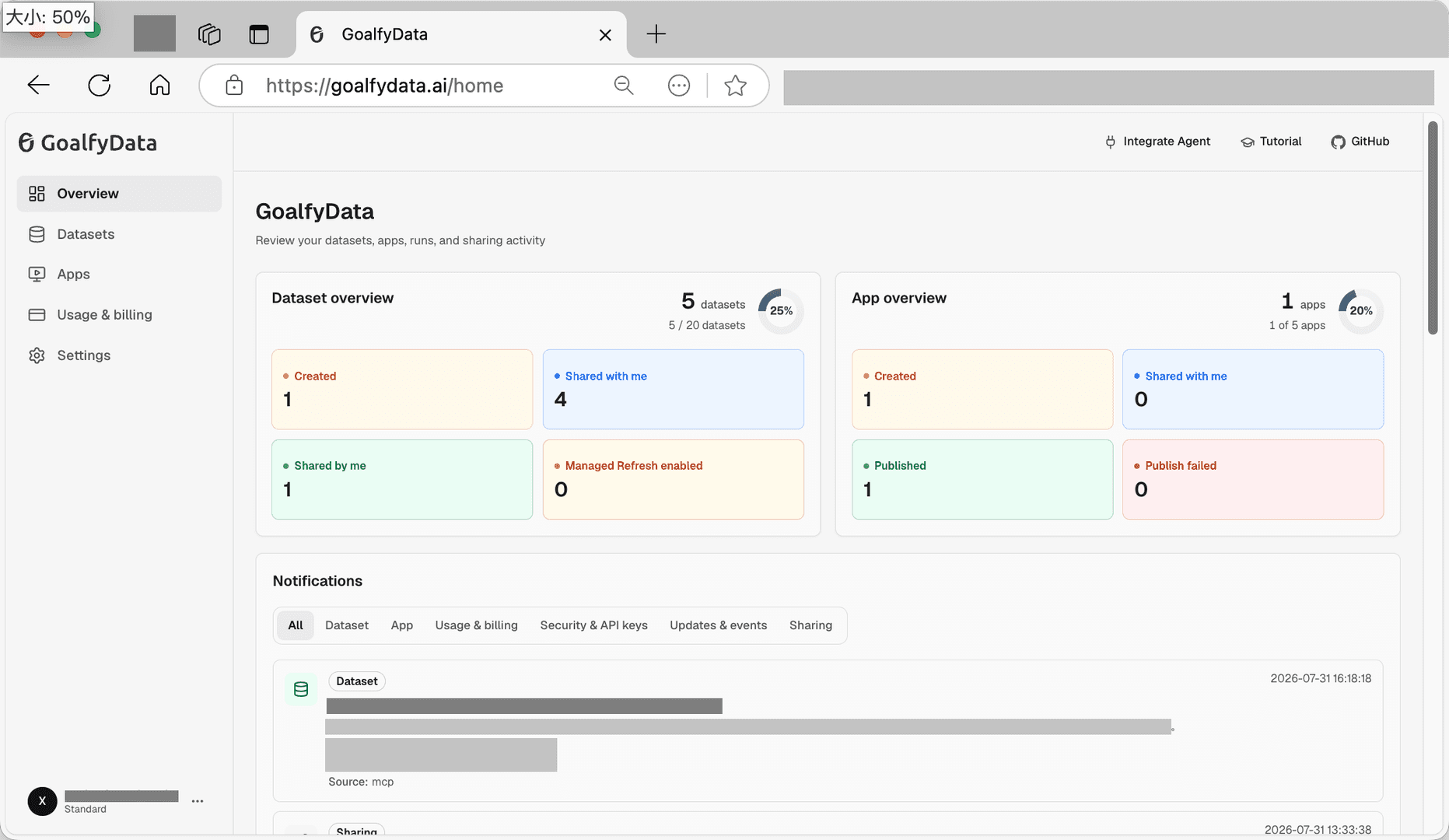
Task: Click the Integrate Agent link
Action: (x=1157, y=142)
